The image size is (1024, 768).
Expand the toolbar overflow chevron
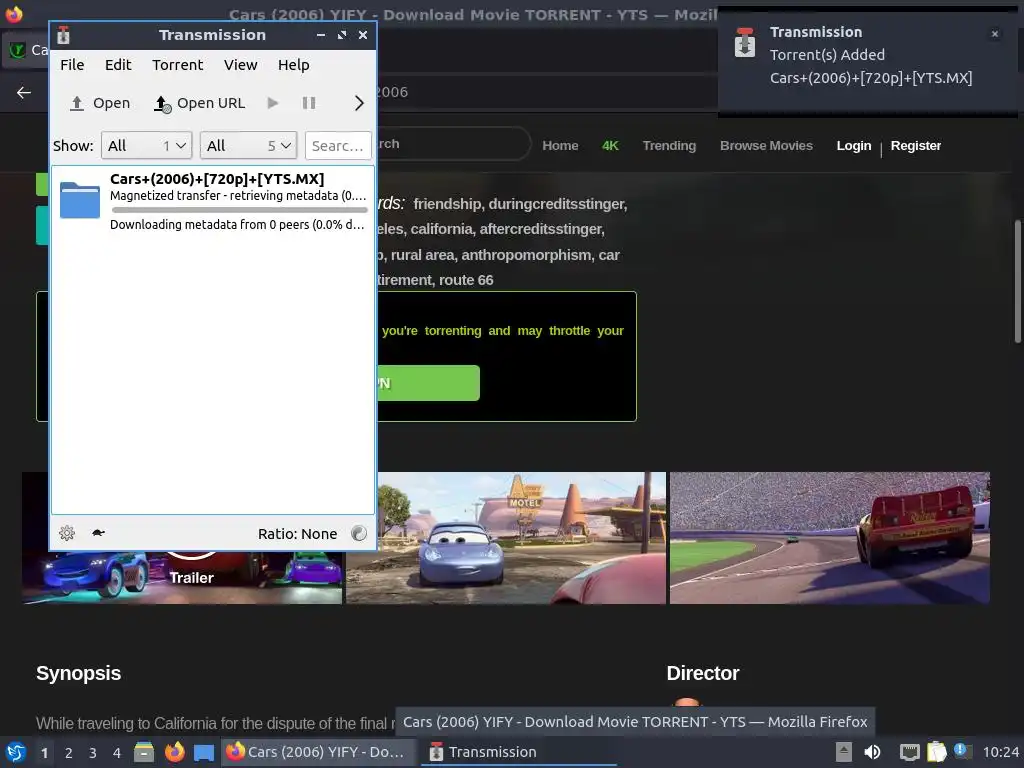359,103
